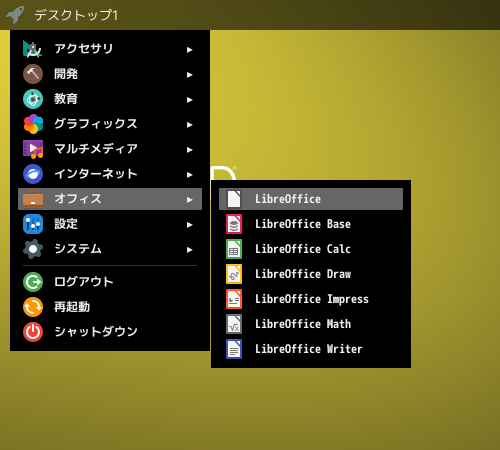Click the orange LibreOffice Impress icon
Screen dimensions: 500x450
(x=234, y=299)
